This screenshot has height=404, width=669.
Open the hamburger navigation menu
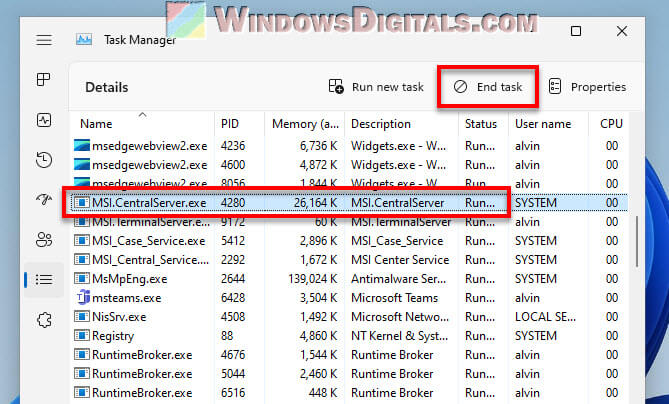(44, 40)
